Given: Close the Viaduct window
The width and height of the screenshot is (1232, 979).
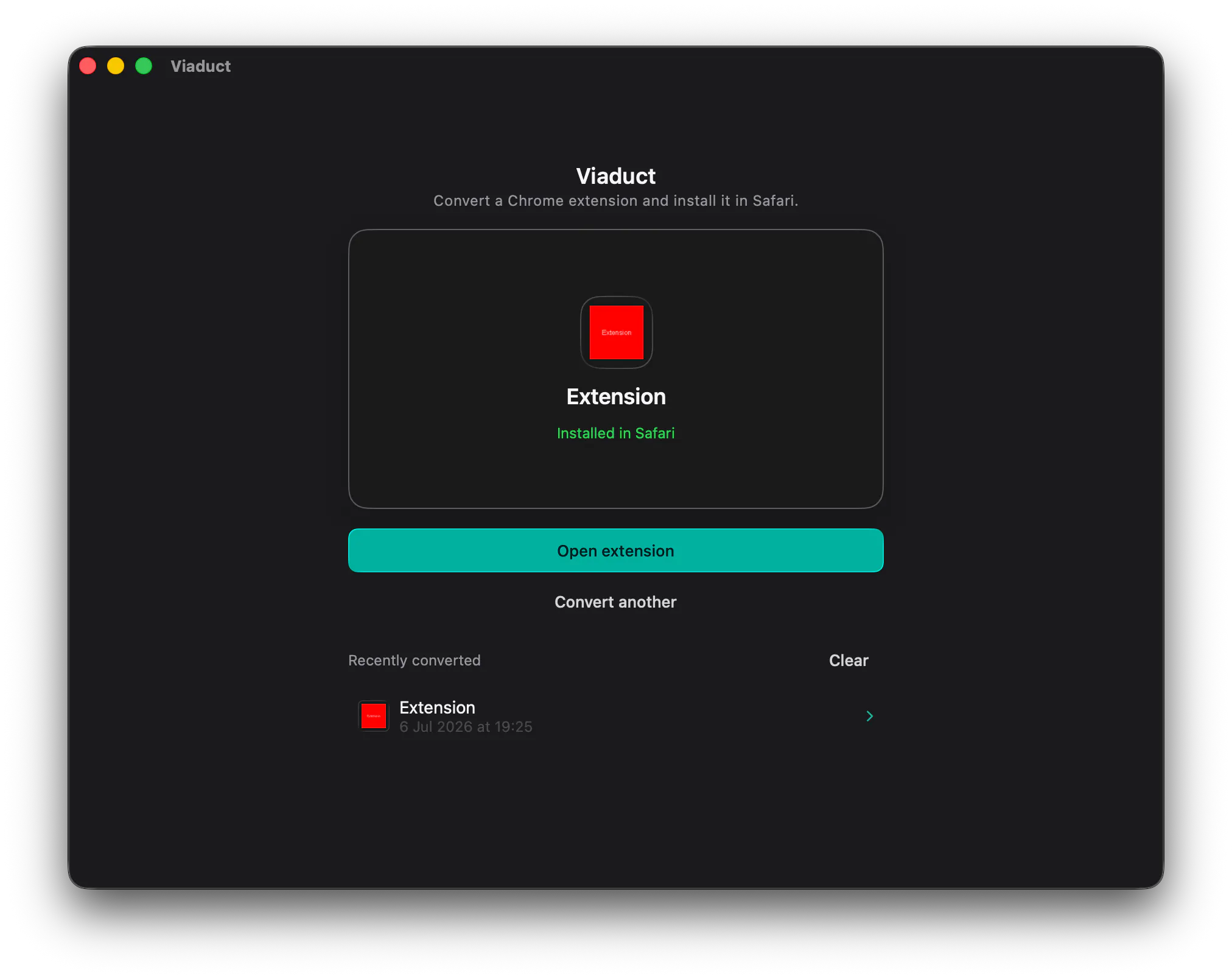Looking at the screenshot, I should point(88,66).
